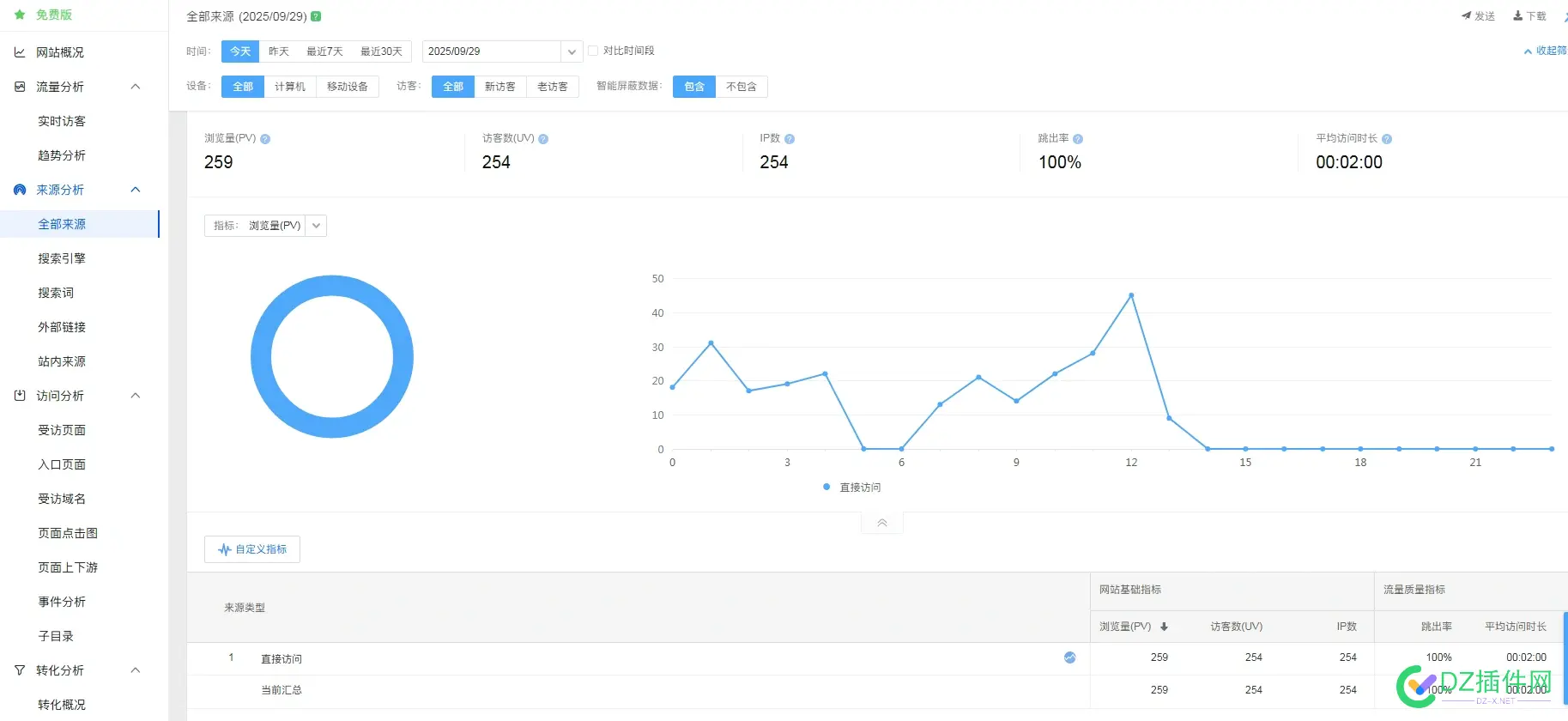Click the 发送 send icon
The image size is (1568, 721).
pyautogui.click(x=1467, y=16)
